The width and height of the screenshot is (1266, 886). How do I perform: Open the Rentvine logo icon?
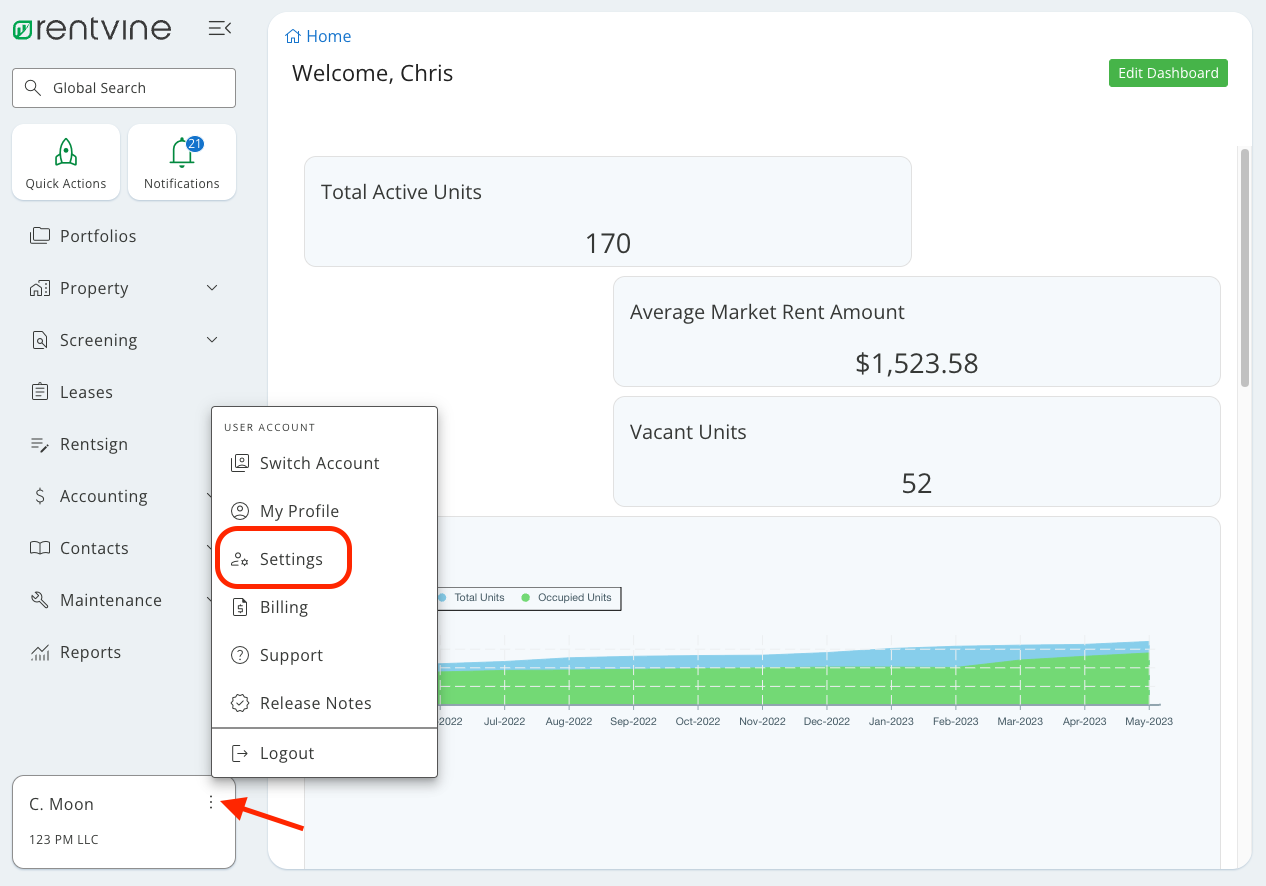pos(22,28)
